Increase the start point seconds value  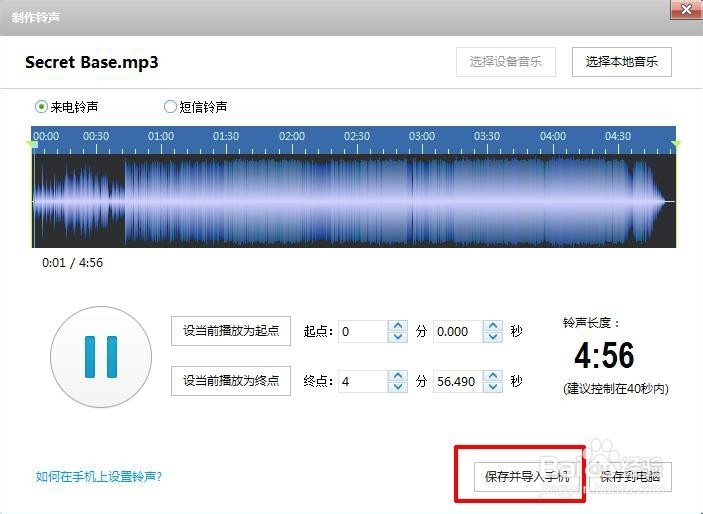click(493, 326)
